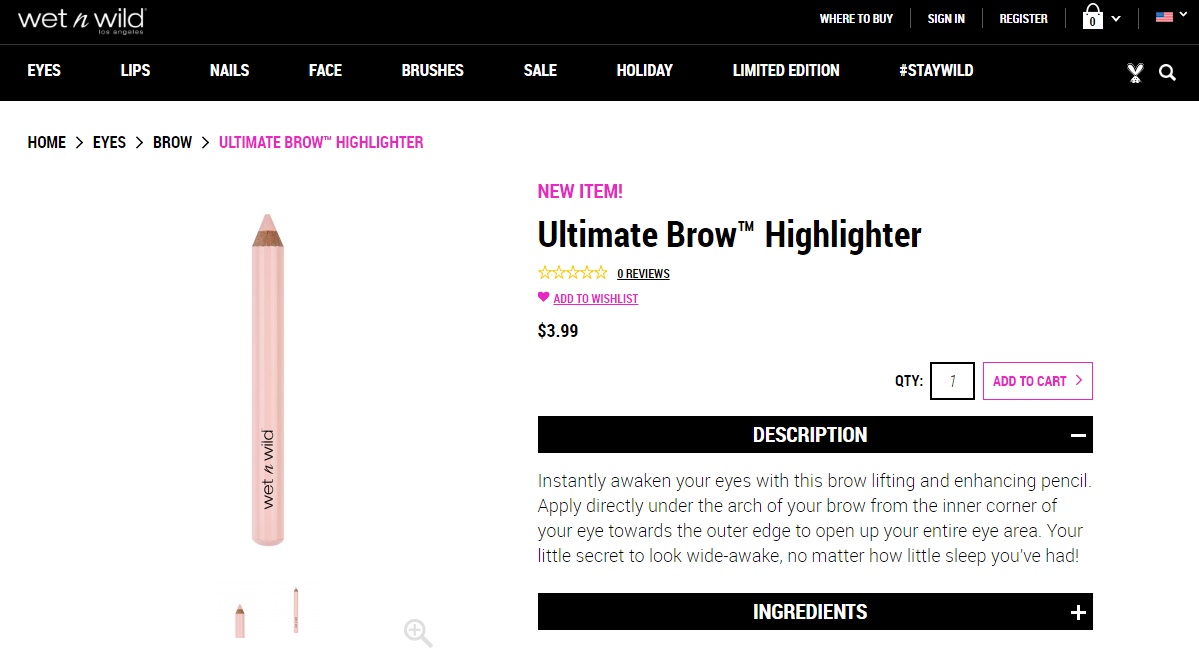Open the Lips menu
Viewport: 1199px width, 648px height.
tap(135, 71)
